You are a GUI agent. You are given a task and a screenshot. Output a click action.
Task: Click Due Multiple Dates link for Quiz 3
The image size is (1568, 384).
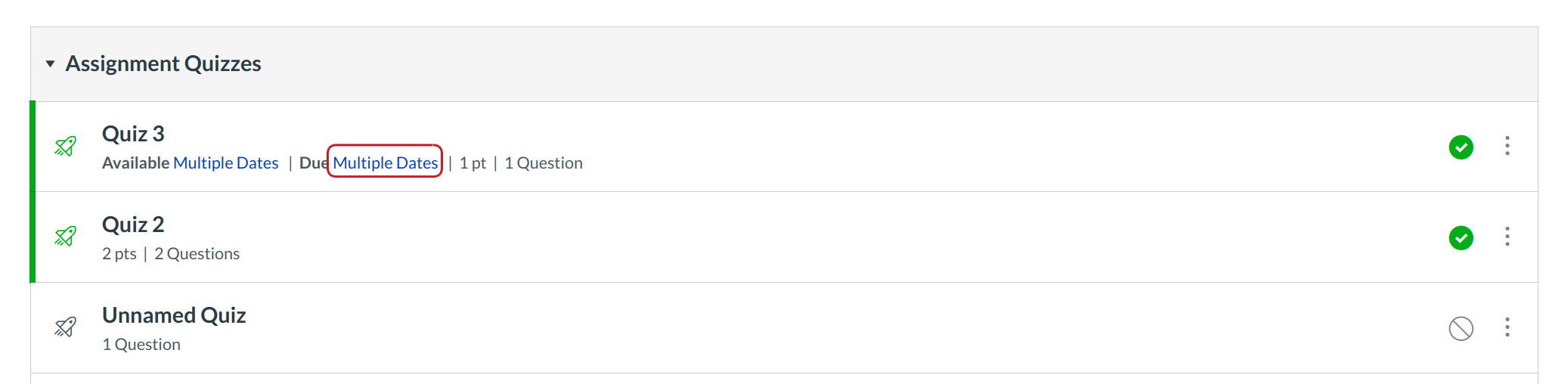click(385, 163)
